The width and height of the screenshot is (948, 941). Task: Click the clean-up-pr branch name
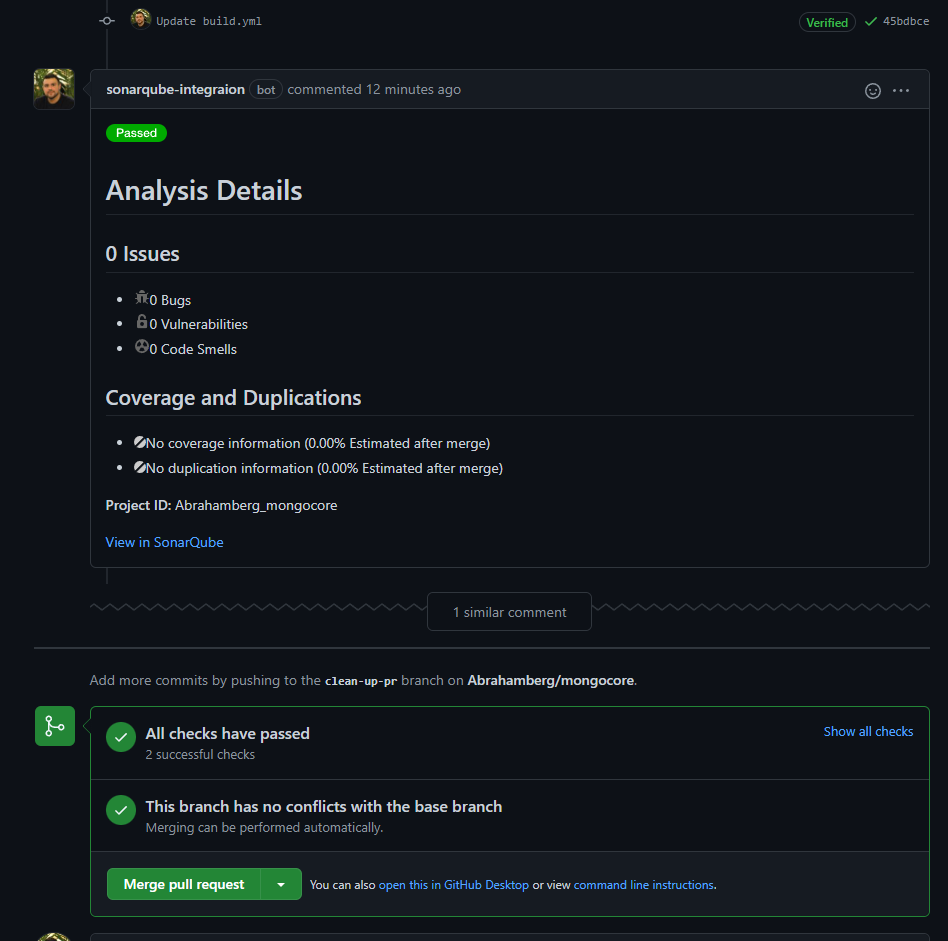click(x=360, y=681)
